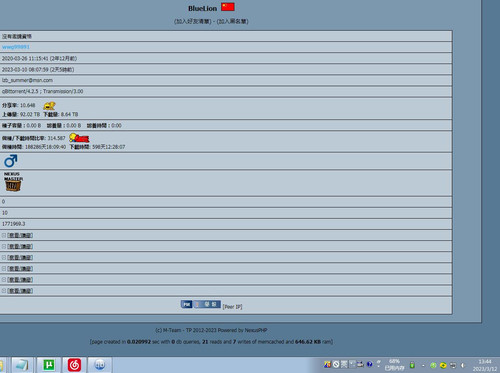Open the notepad icon in the taskbar
The width and height of the screenshot is (500, 373).
pyautogui.click(x=22, y=365)
